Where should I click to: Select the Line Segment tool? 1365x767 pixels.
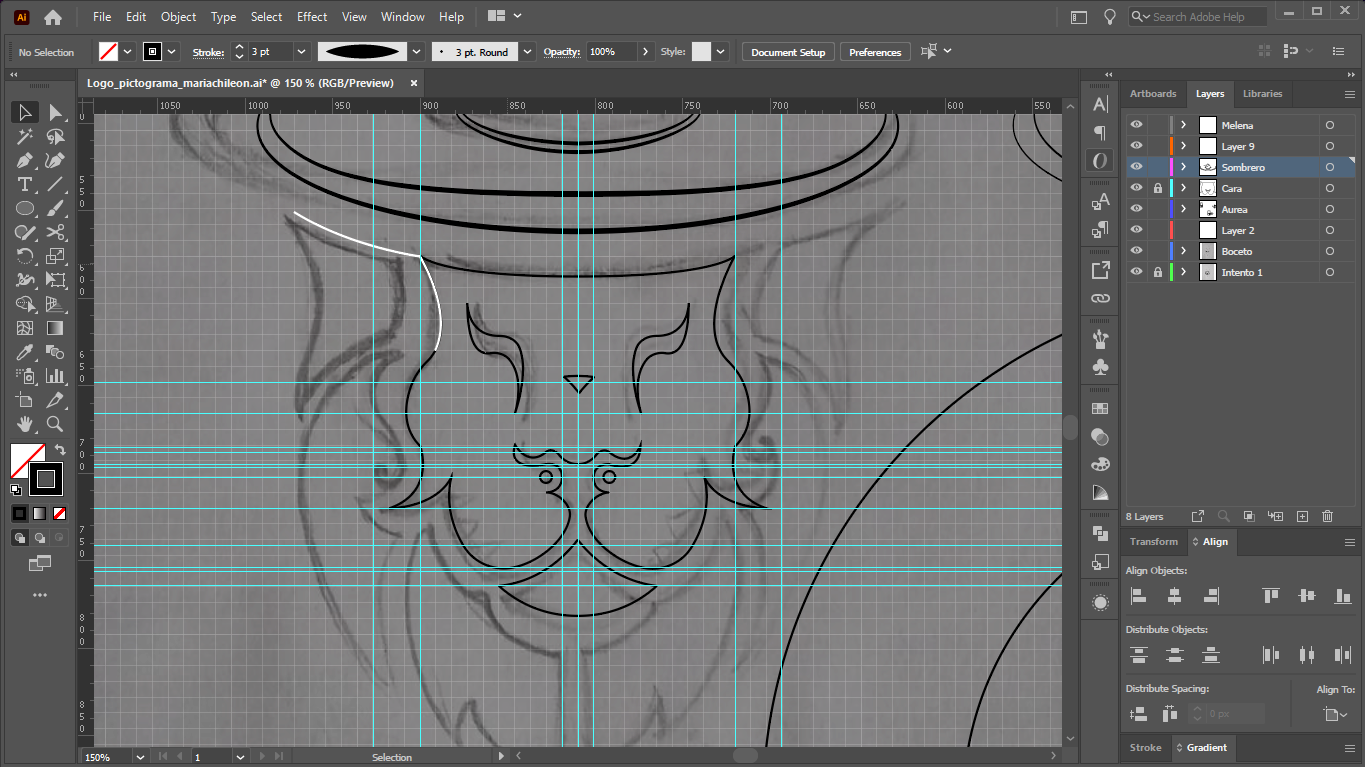coord(56,185)
